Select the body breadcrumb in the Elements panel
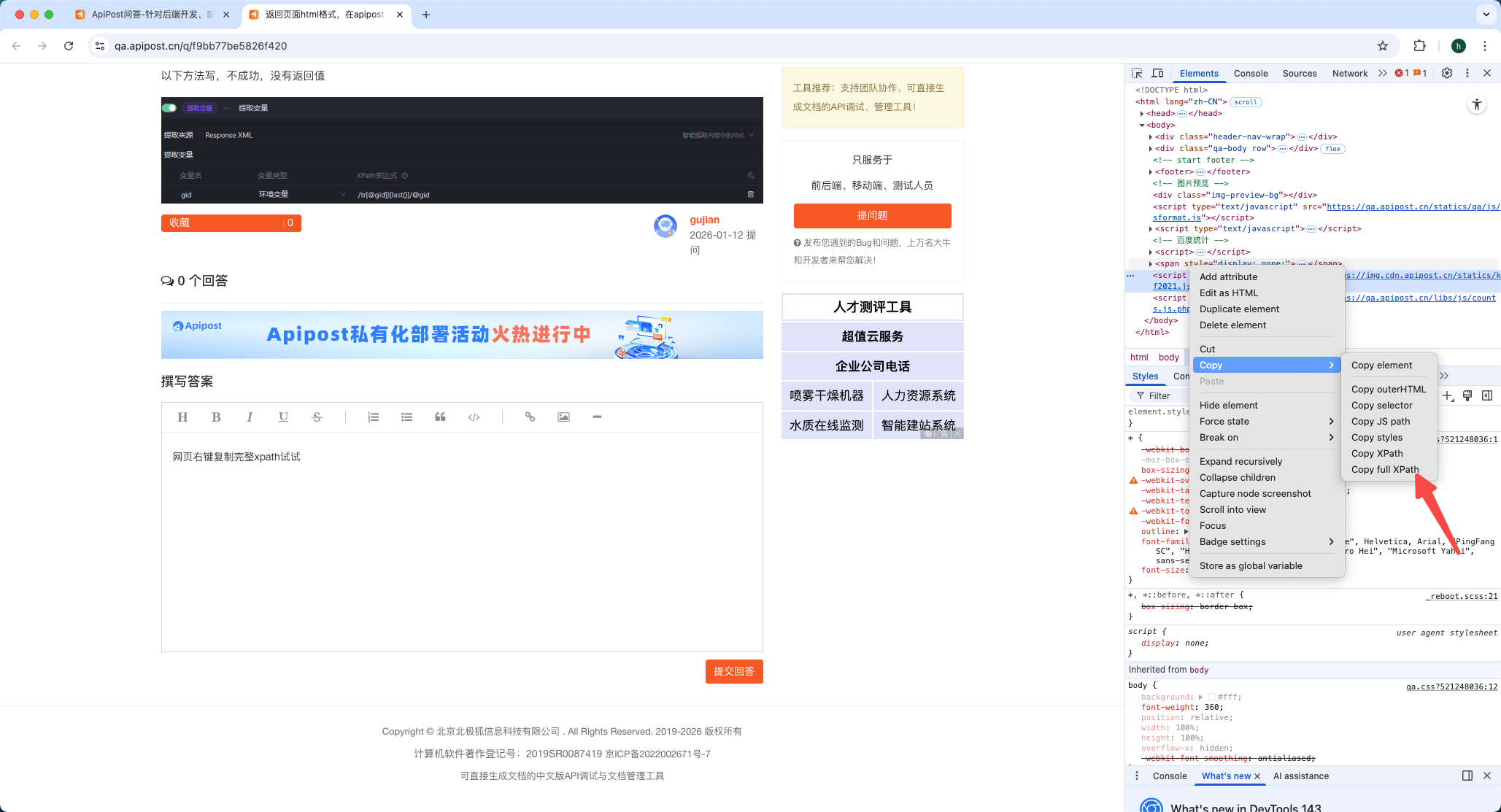 (1169, 357)
